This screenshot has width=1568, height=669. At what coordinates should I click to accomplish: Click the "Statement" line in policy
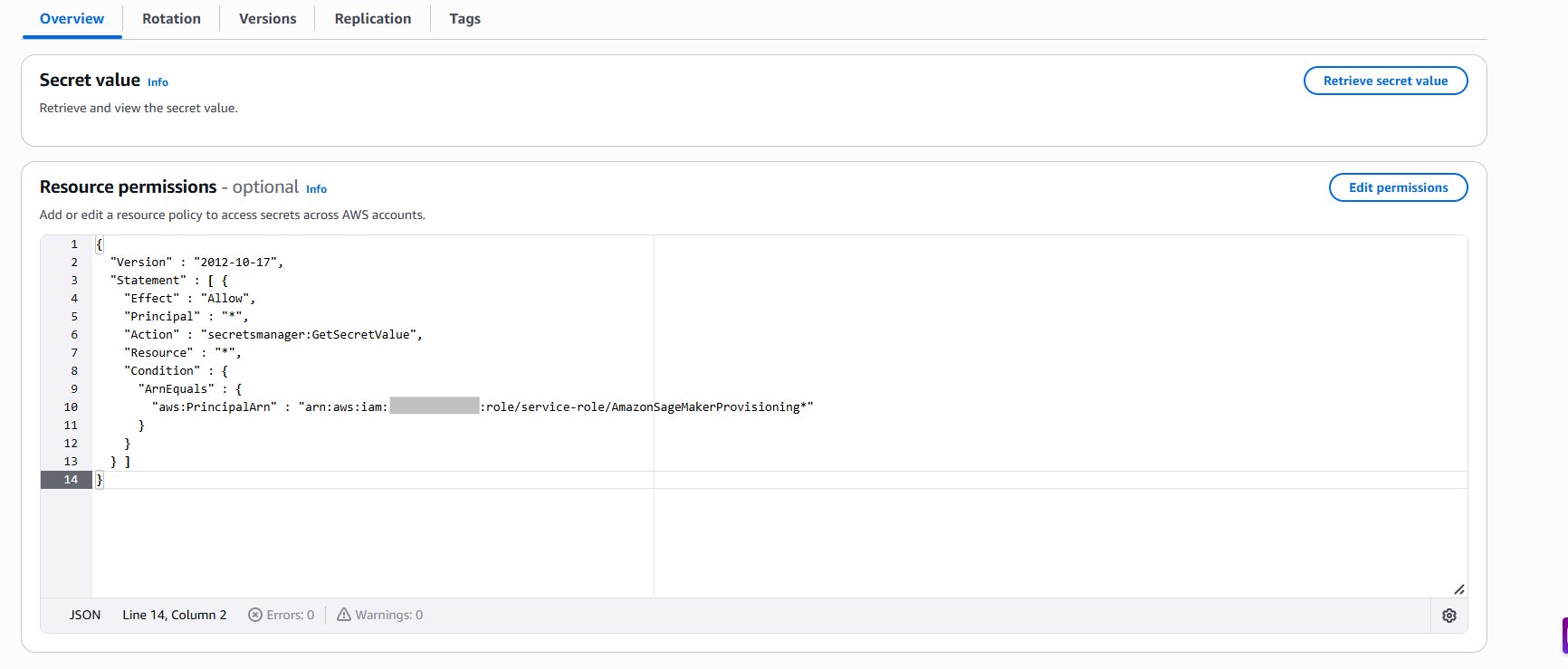pyautogui.click(x=168, y=281)
